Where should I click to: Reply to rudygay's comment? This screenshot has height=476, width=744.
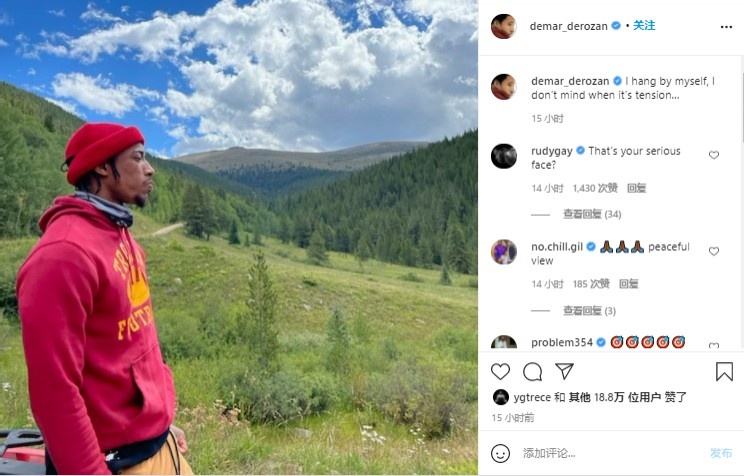636,188
